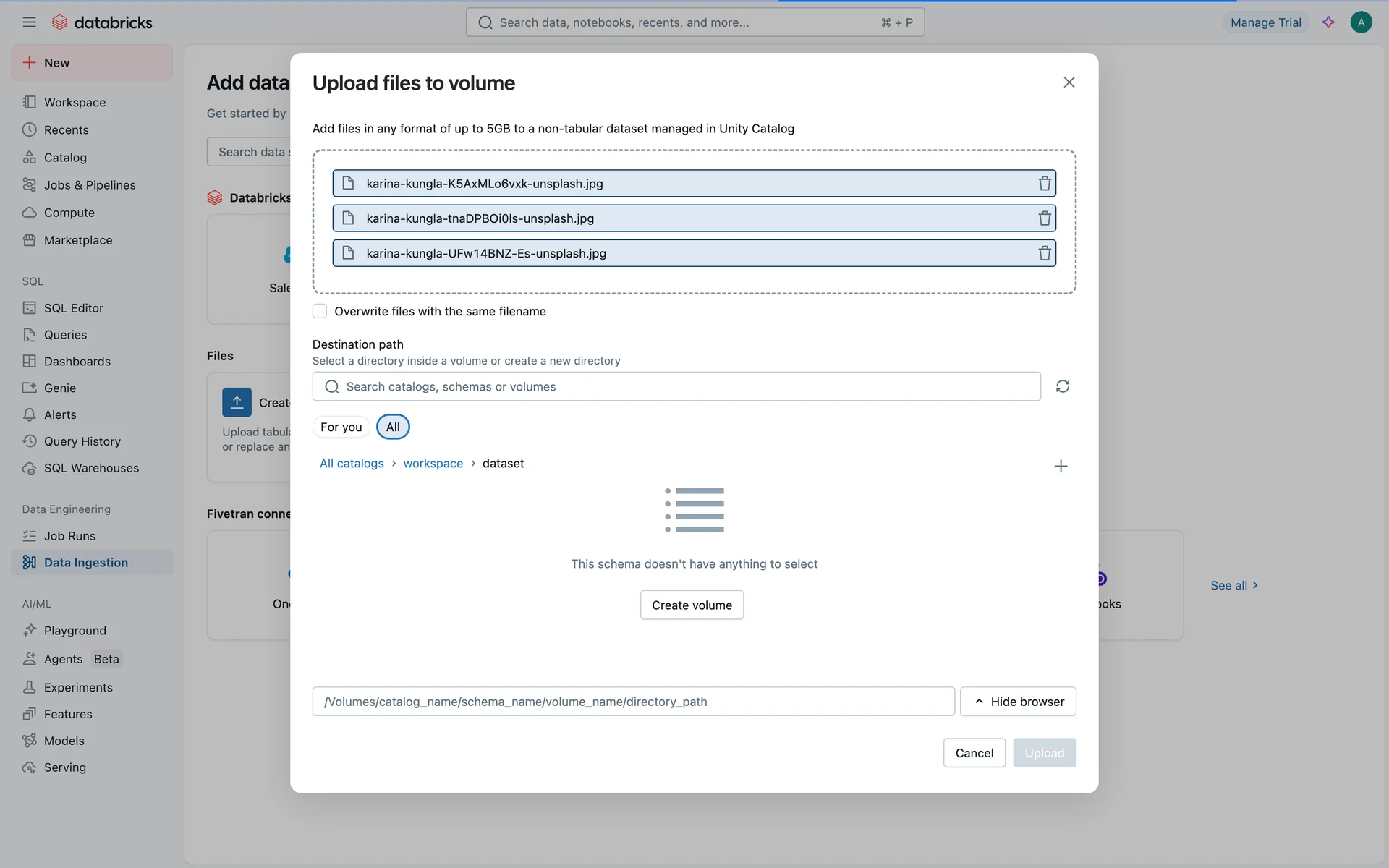Click the plus icon beside the dataset breadcrumb
The width and height of the screenshot is (1389, 868).
[x=1060, y=467]
